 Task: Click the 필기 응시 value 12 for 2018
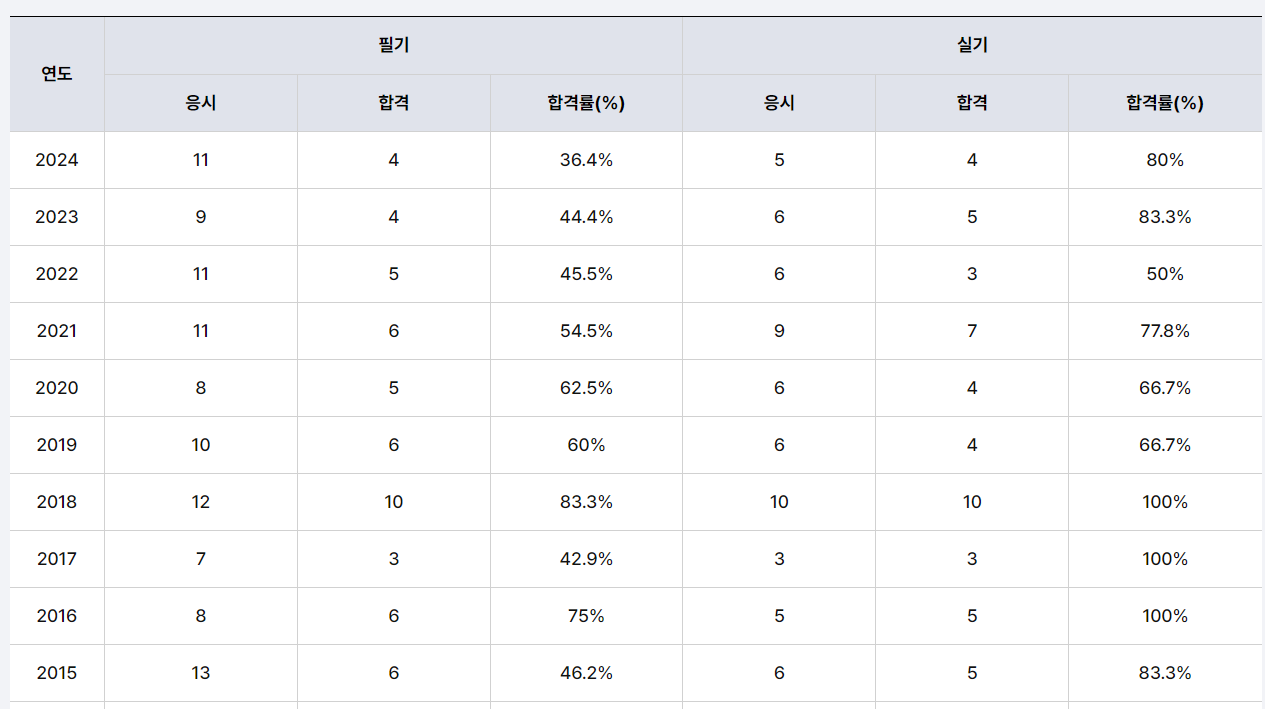201,502
